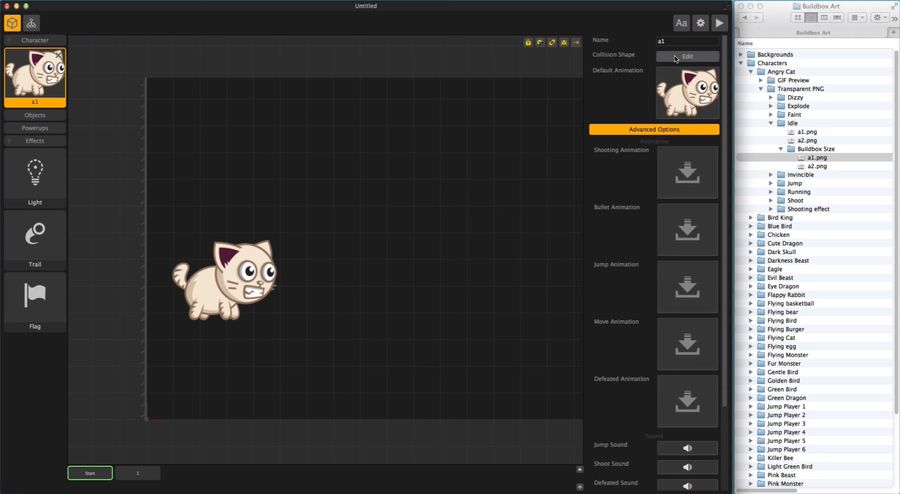Expand the GIF Preview folder

pos(761,80)
